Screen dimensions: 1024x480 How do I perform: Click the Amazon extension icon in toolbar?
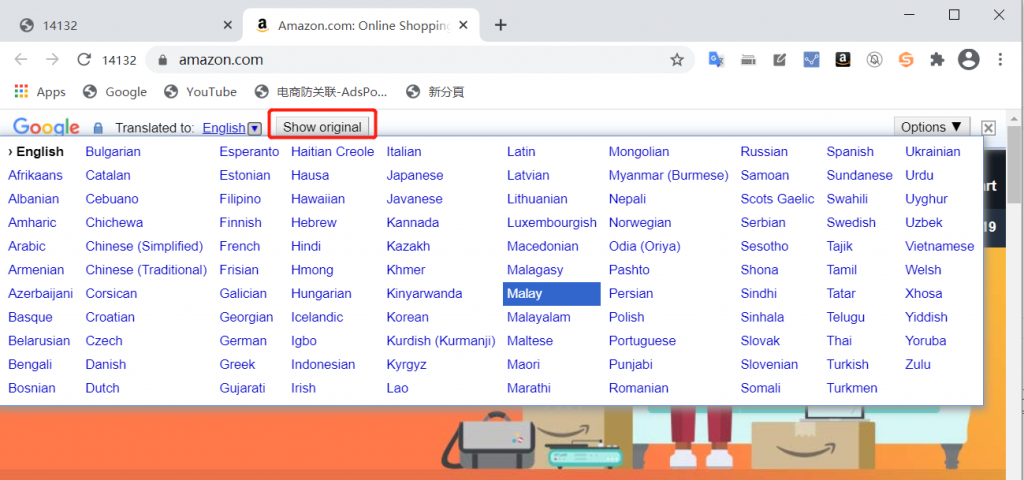(842, 60)
